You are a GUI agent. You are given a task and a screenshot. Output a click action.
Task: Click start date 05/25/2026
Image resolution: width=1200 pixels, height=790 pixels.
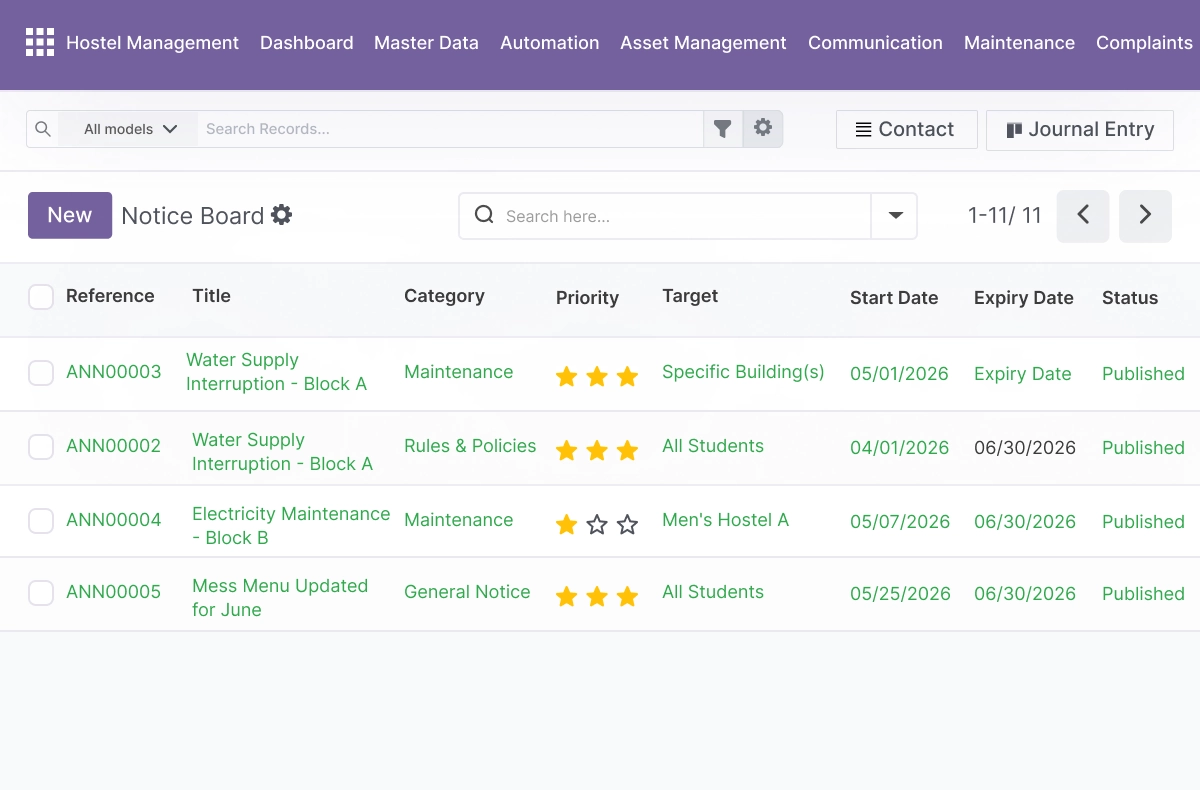click(900, 594)
